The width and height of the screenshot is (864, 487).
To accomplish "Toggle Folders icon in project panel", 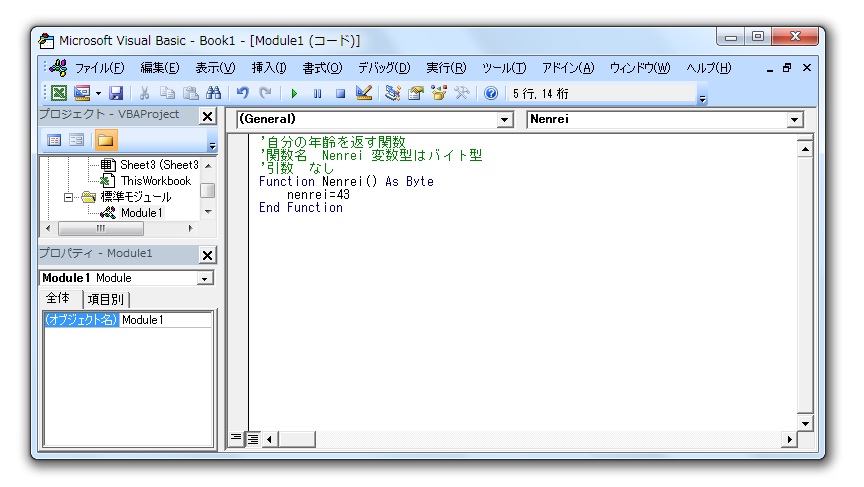I will tap(106, 140).
